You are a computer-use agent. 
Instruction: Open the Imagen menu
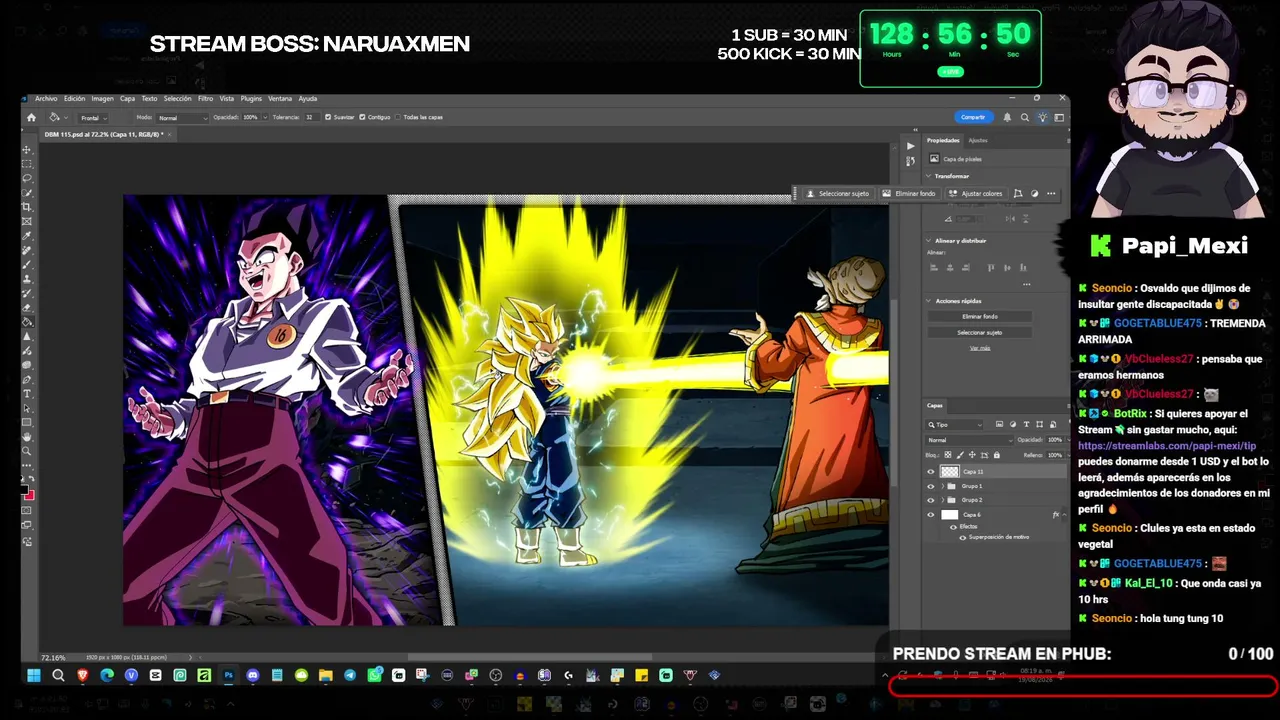point(102,99)
